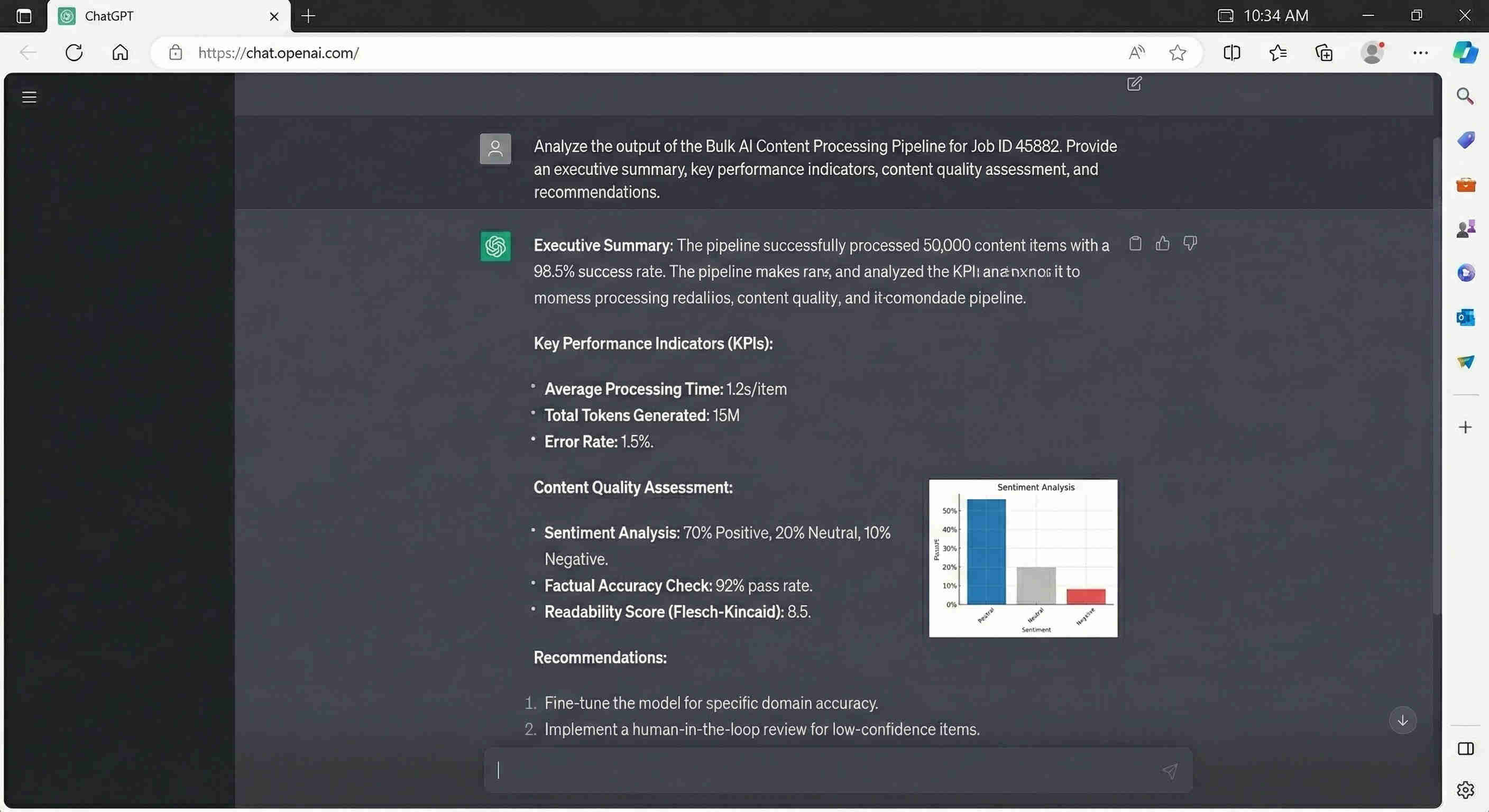Click the Readability Score bullet
Image resolution: width=1489 pixels, height=812 pixels.
(x=677, y=612)
